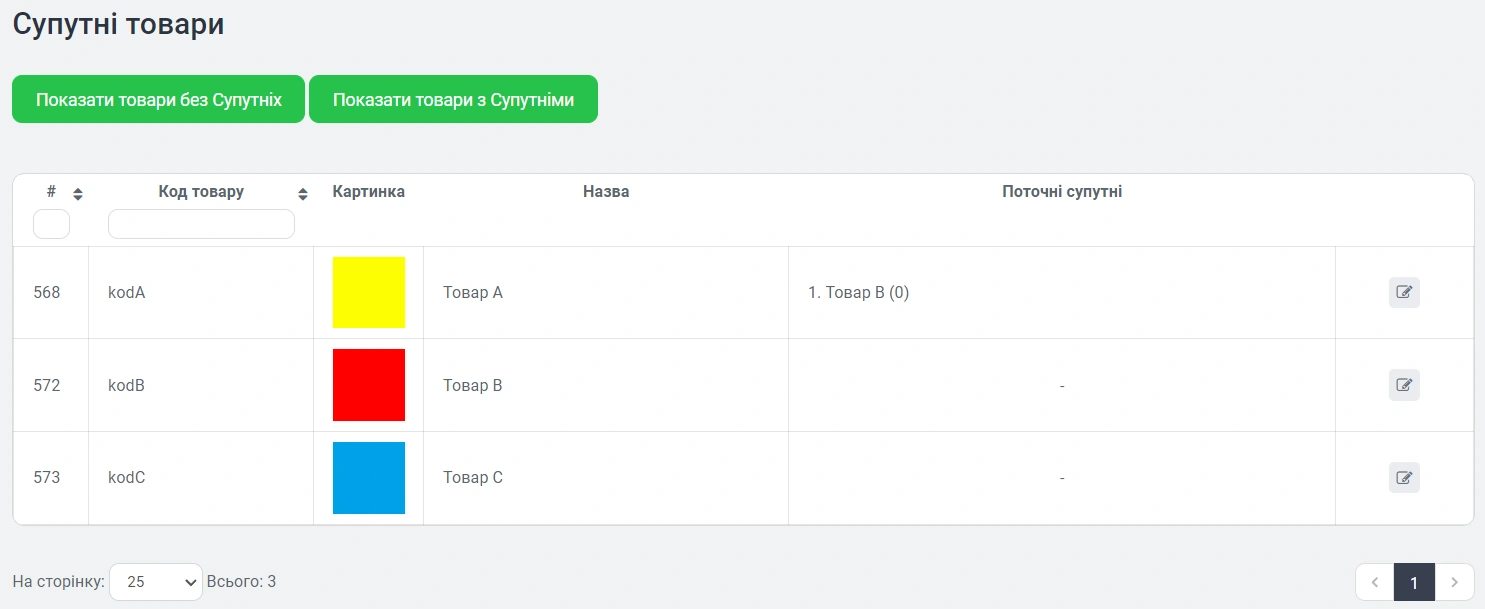Viewport: 1485px width, 609px height.
Task: Sort table by # column arrows
Action: click(78, 194)
